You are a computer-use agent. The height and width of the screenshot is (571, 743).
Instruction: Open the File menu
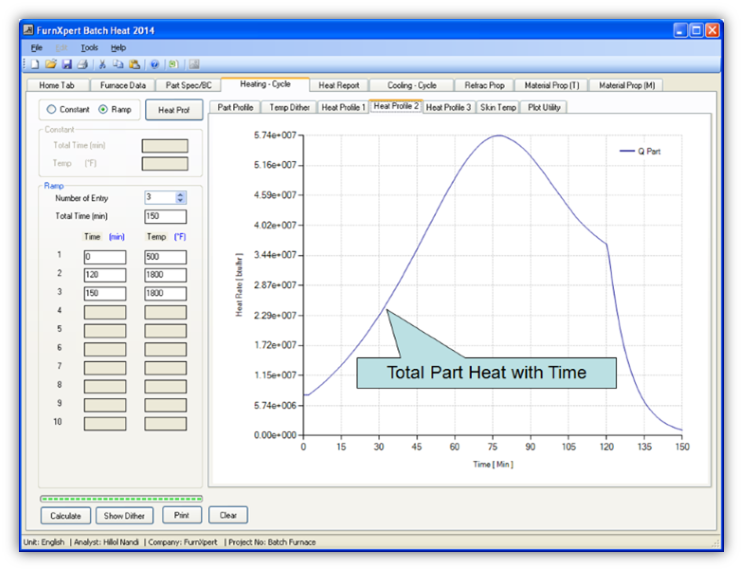click(x=36, y=47)
